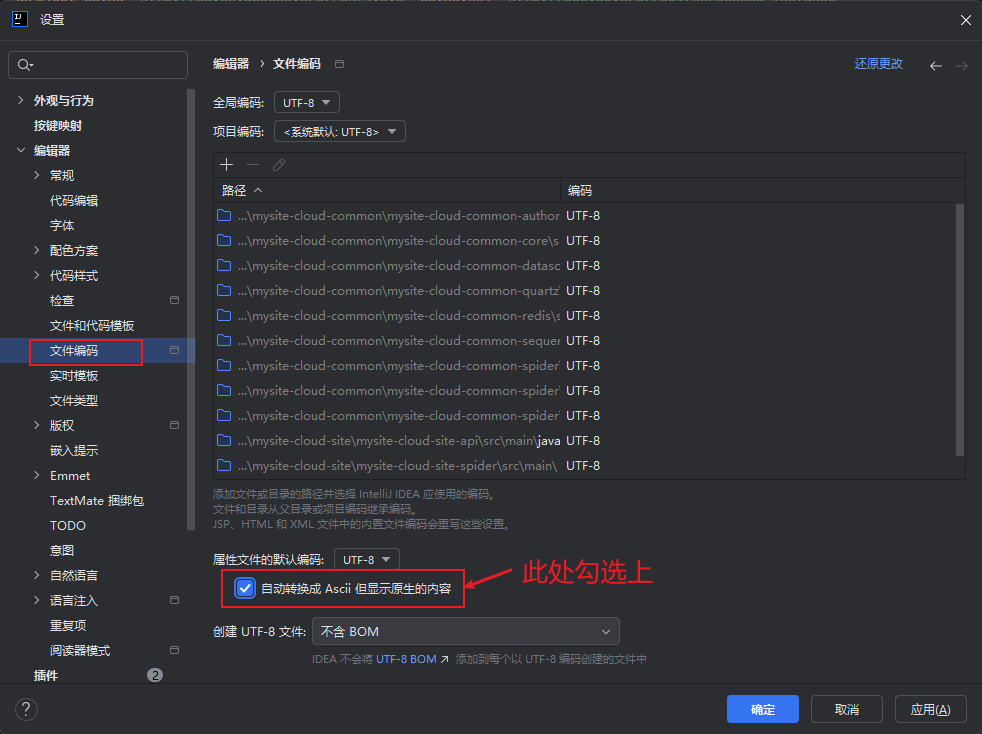Click the UTF-8 cell of the mysite-cloud-common-author row

coord(583,215)
